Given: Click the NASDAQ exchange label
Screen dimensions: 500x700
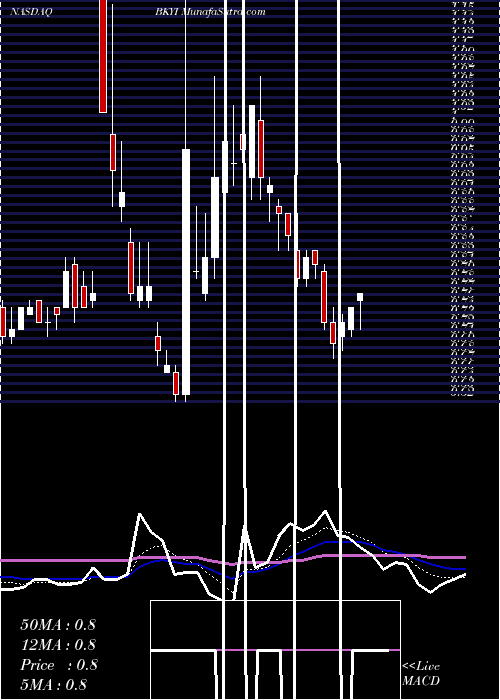Looking at the screenshot, I should tap(31, 12).
